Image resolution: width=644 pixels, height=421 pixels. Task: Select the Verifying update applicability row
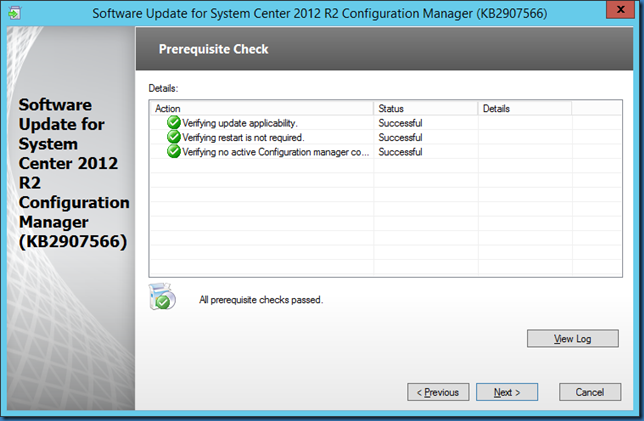coord(240,123)
